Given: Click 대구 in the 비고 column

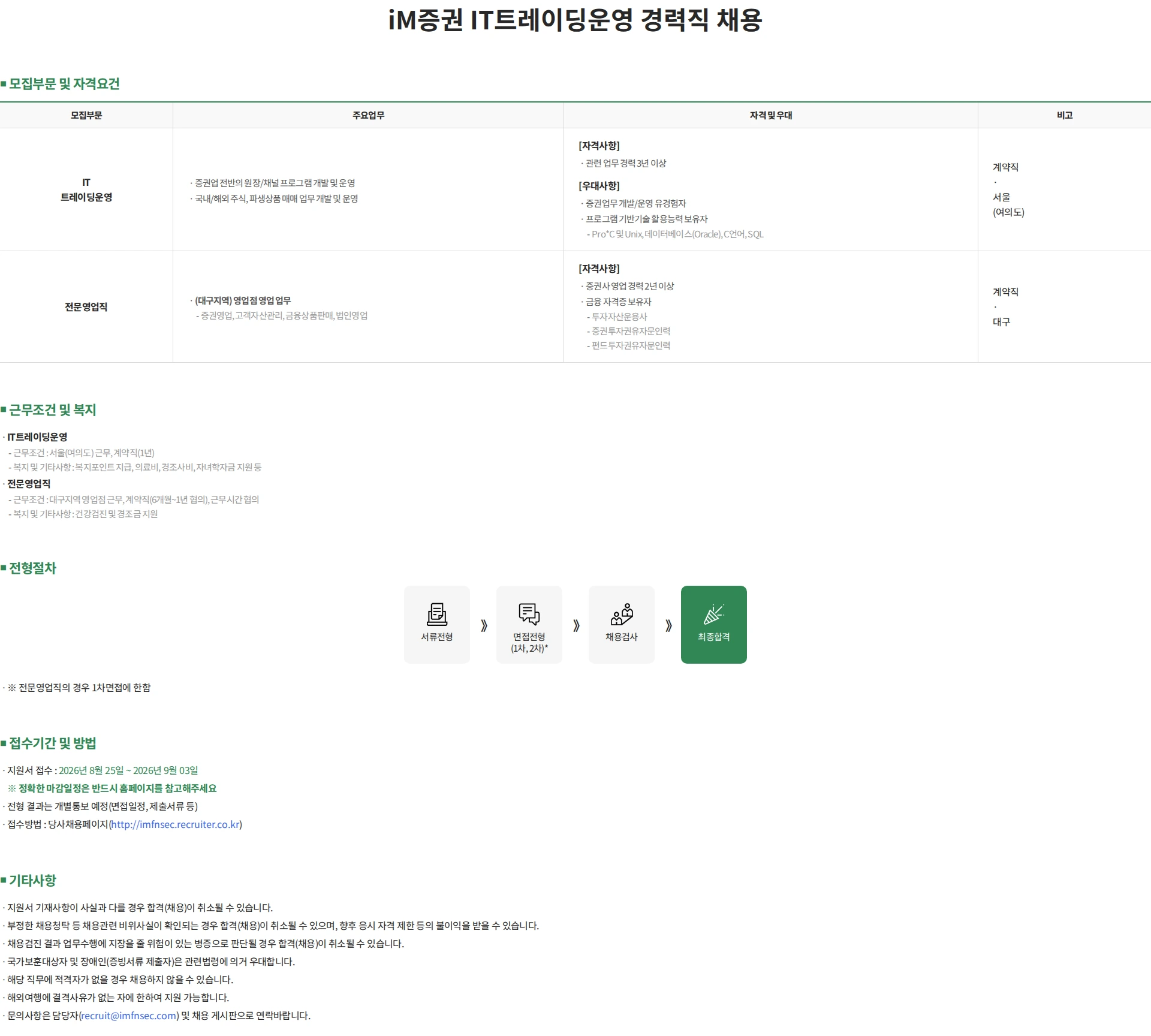Looking at the screenshot, I should click(x=1001, y=322).
